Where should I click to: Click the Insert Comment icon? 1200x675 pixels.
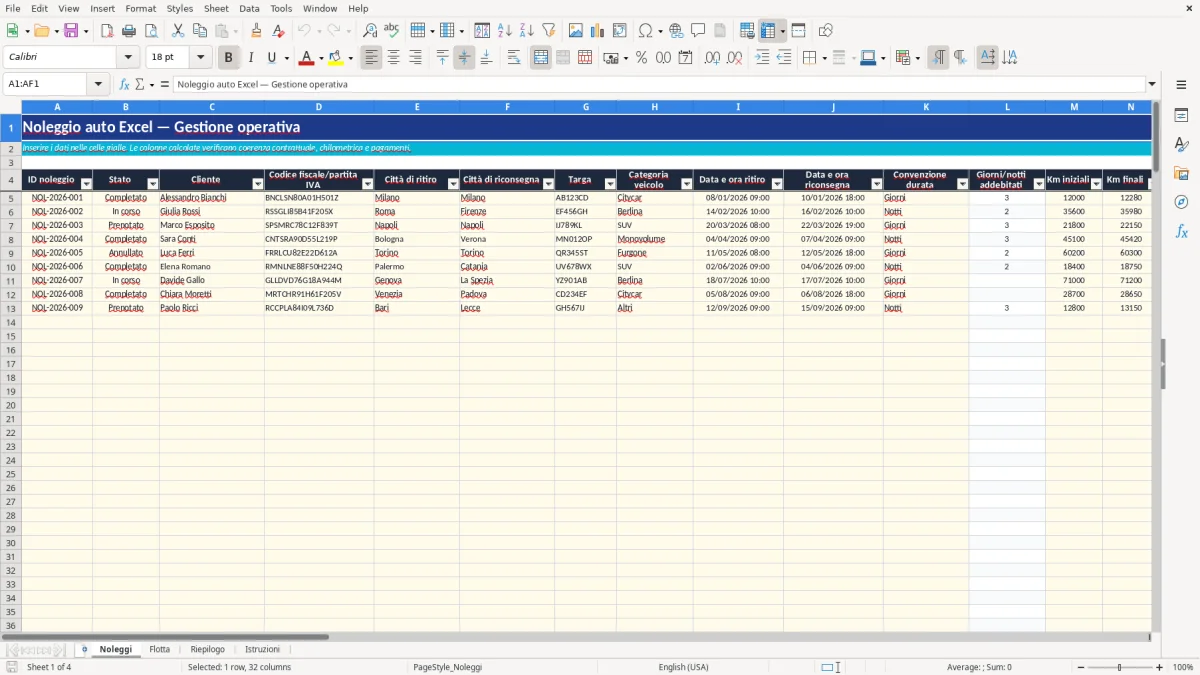tap(698, 30)
